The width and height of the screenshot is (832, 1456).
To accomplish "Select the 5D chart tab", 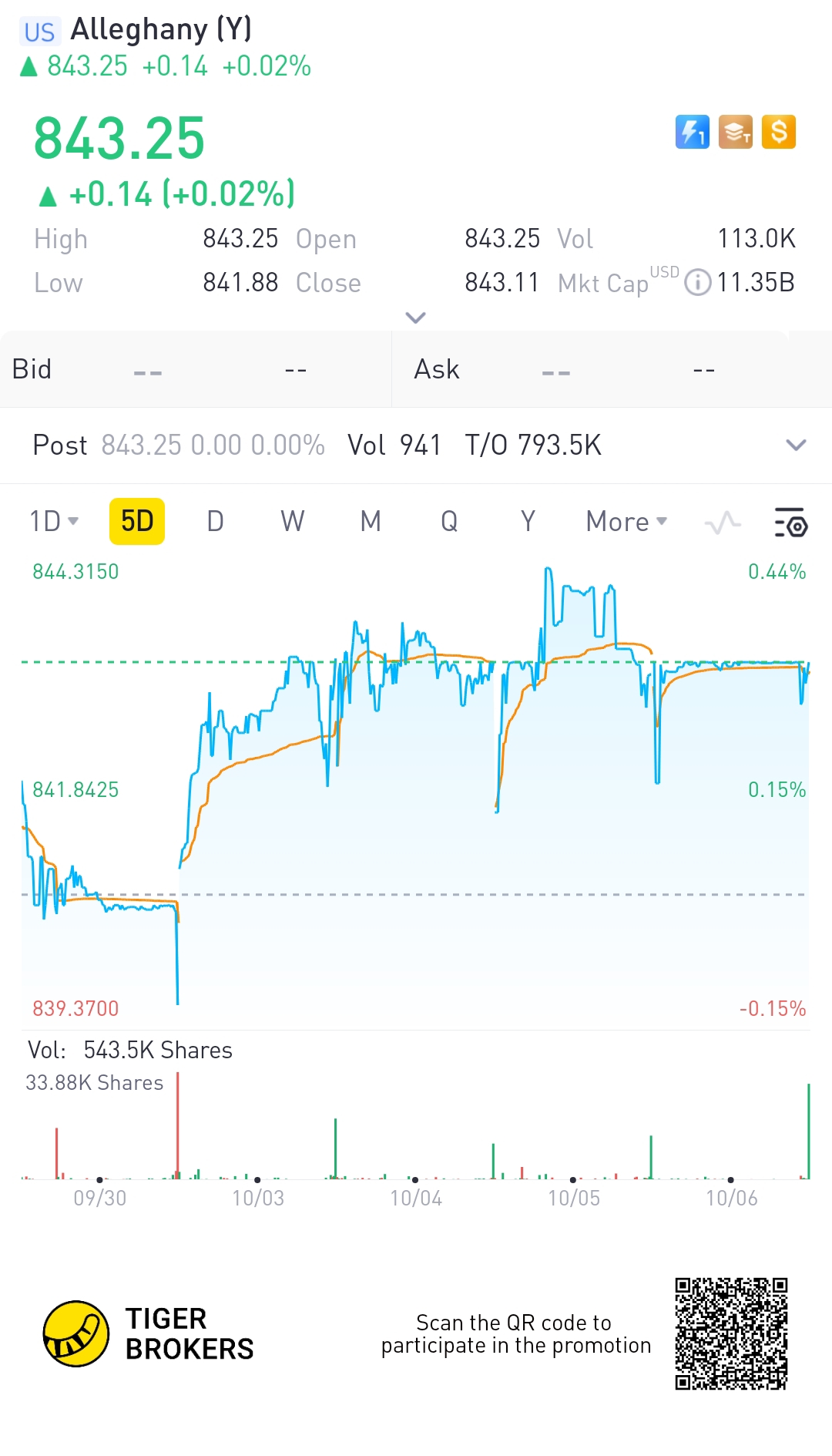I will pyautogui.click(x=137, y=522).
